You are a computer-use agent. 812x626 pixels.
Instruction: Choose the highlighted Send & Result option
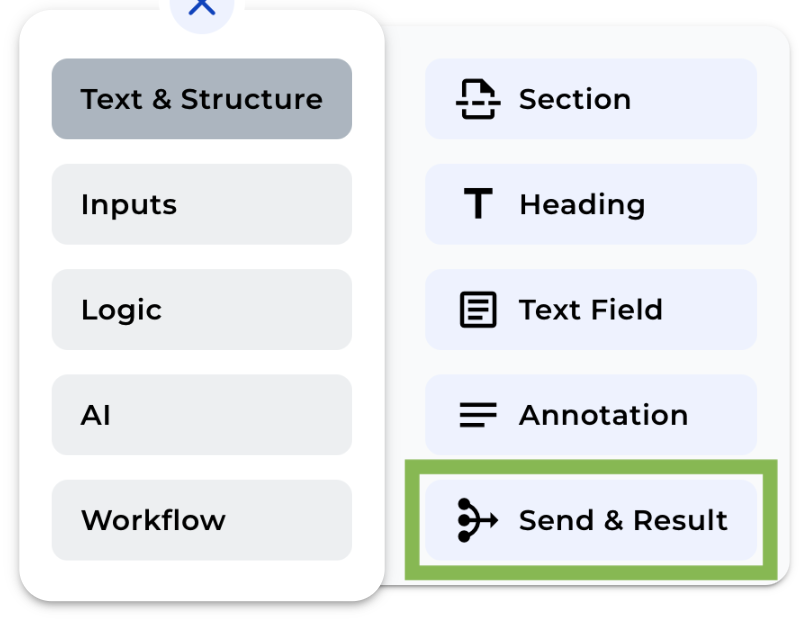(590, 520)
